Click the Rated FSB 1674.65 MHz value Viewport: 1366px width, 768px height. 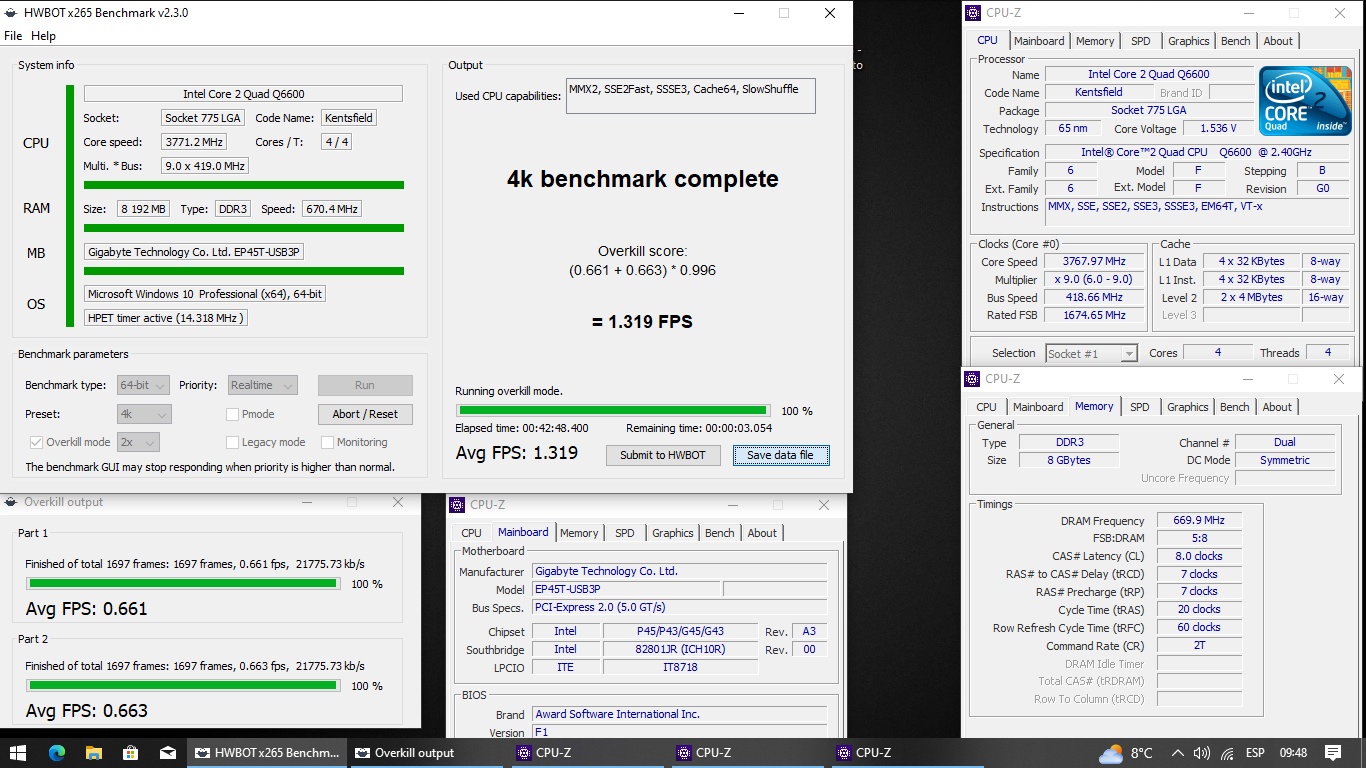pyautogui.click(x=1094, y=315)
